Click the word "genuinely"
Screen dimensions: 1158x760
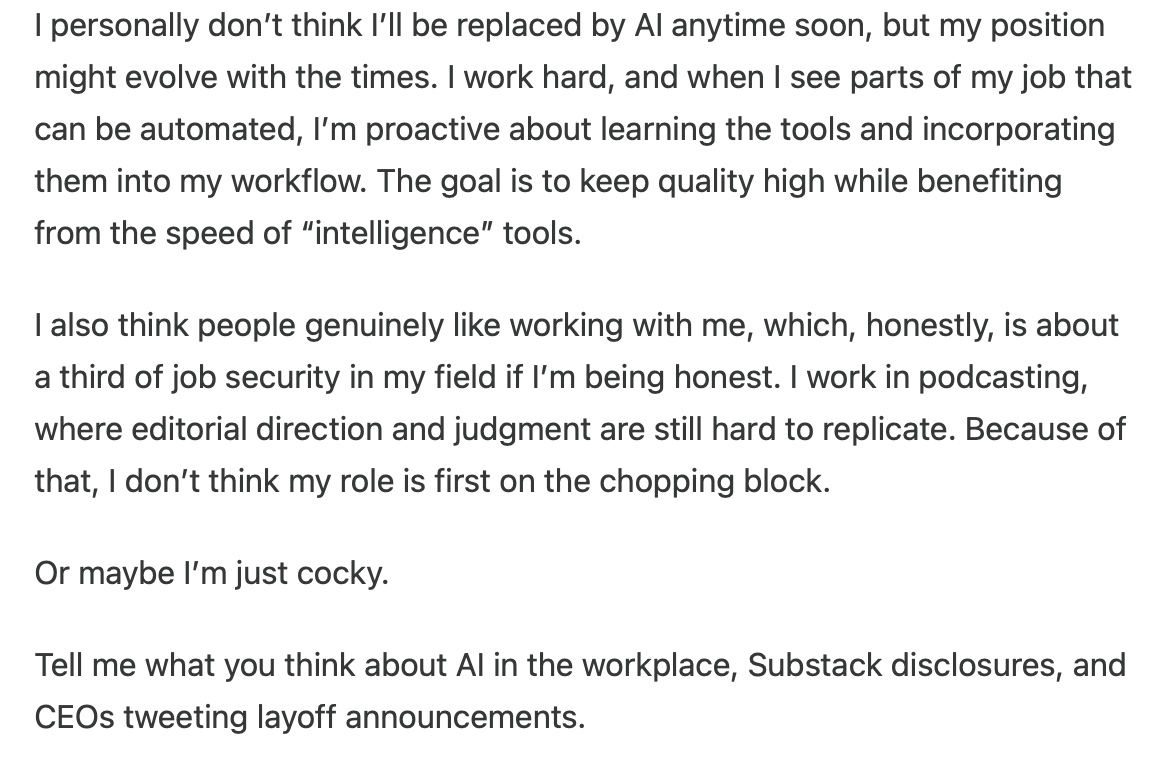(386, 326)
